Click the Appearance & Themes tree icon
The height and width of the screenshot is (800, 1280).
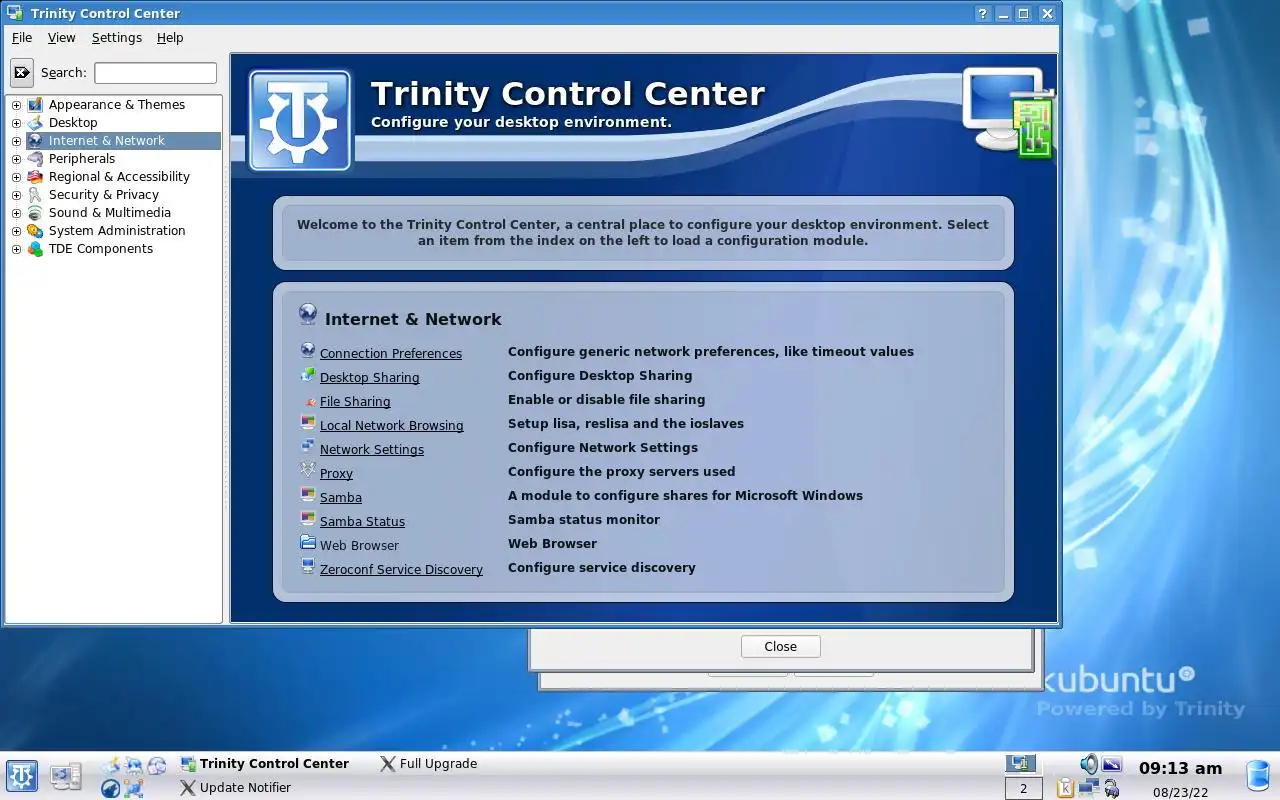pyautogui.click(x=35, y=104)
